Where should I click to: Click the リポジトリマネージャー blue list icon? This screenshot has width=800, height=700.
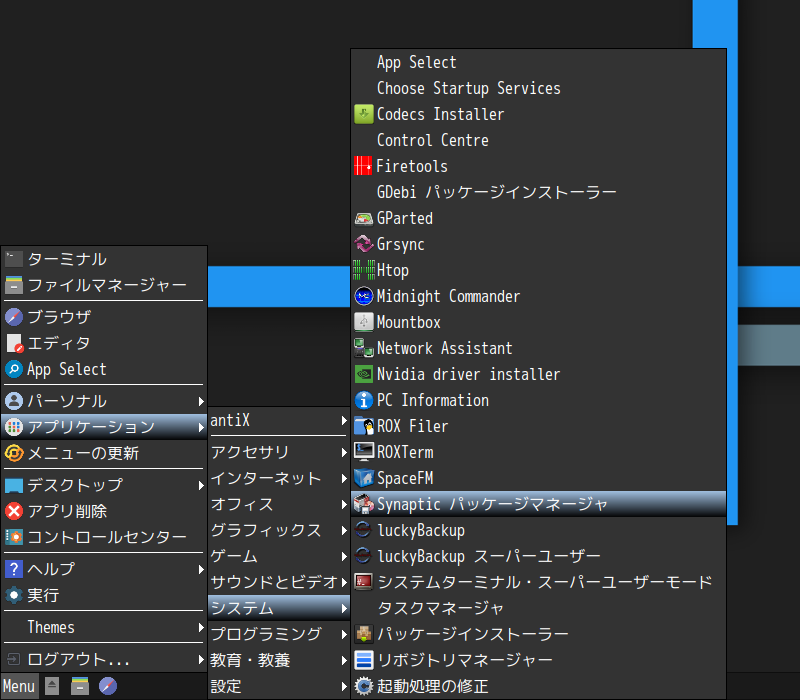pyautogui.click(x=363, y=660)
